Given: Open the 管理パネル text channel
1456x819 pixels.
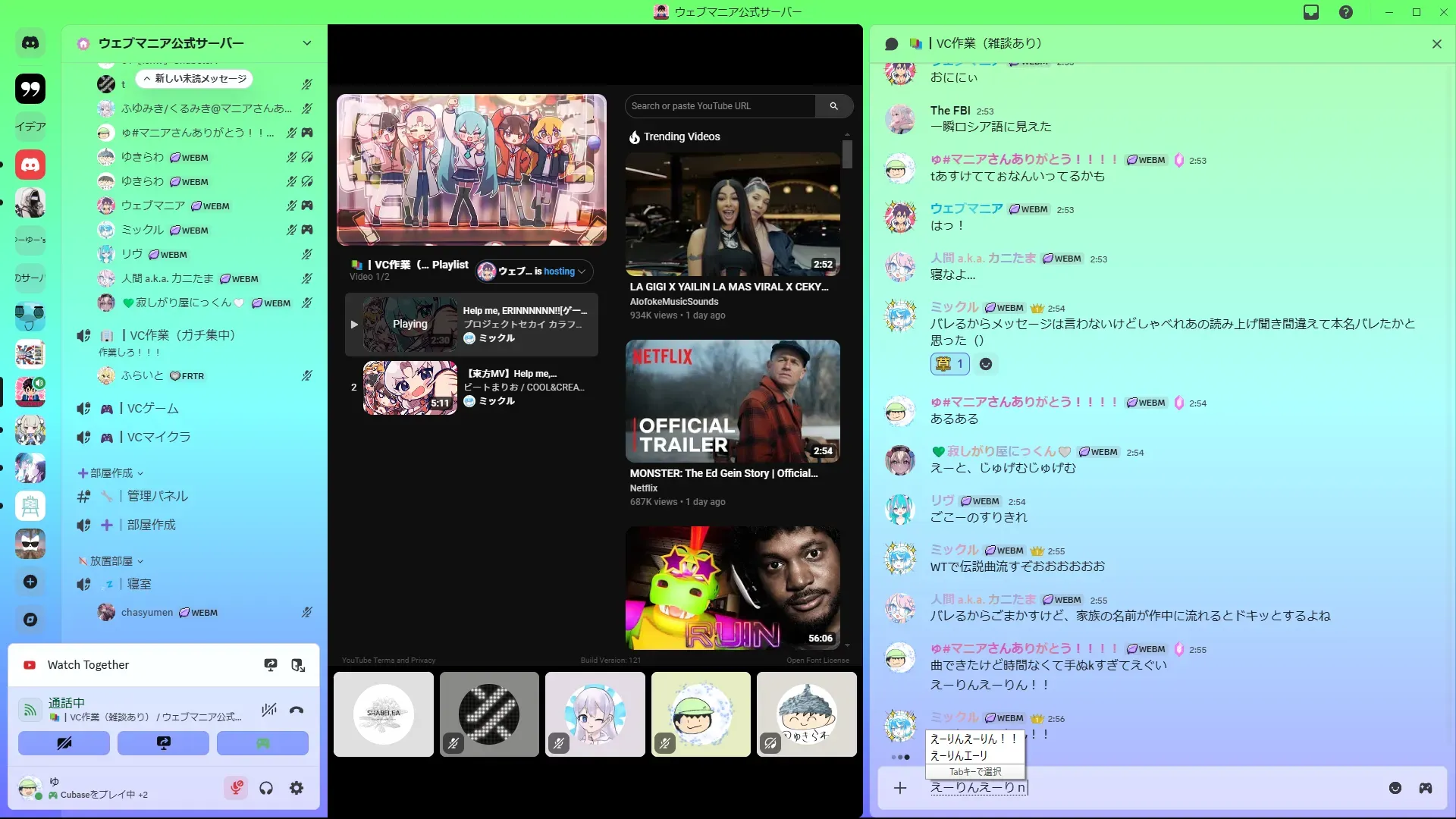Looking at the screenshot, I should (x=157, y=496).
